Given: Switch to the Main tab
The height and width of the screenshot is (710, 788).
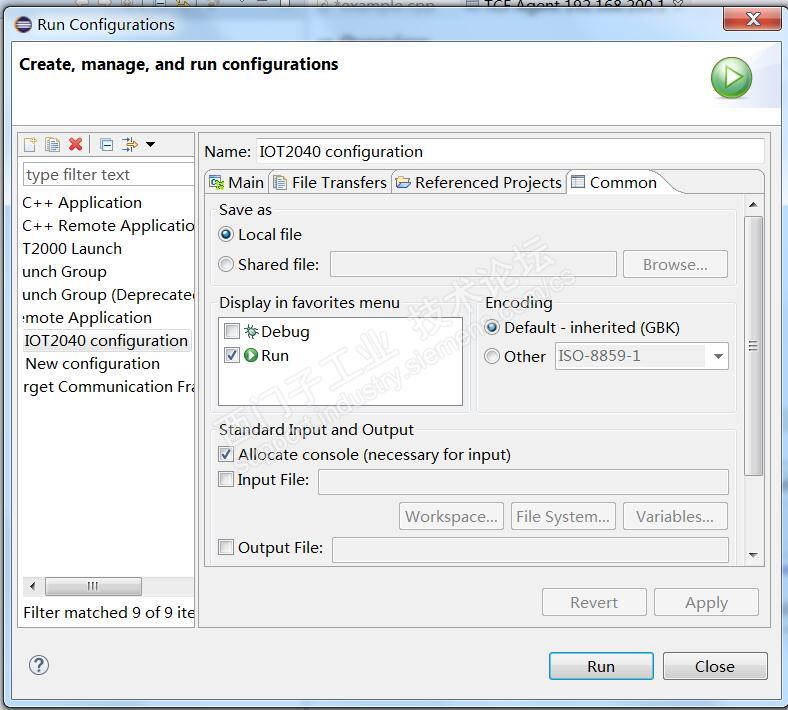Looking at the screenshot, I should [x=236, y=182].
